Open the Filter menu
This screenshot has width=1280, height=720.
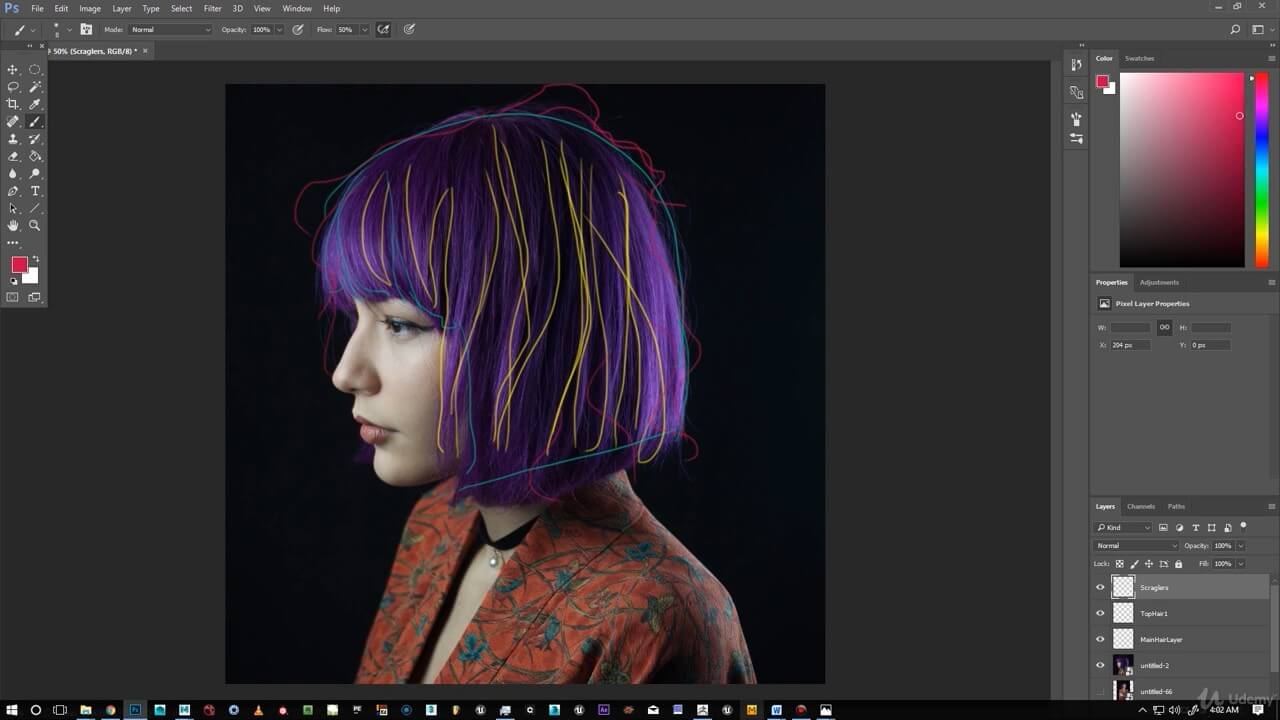(x=212, y=8)
